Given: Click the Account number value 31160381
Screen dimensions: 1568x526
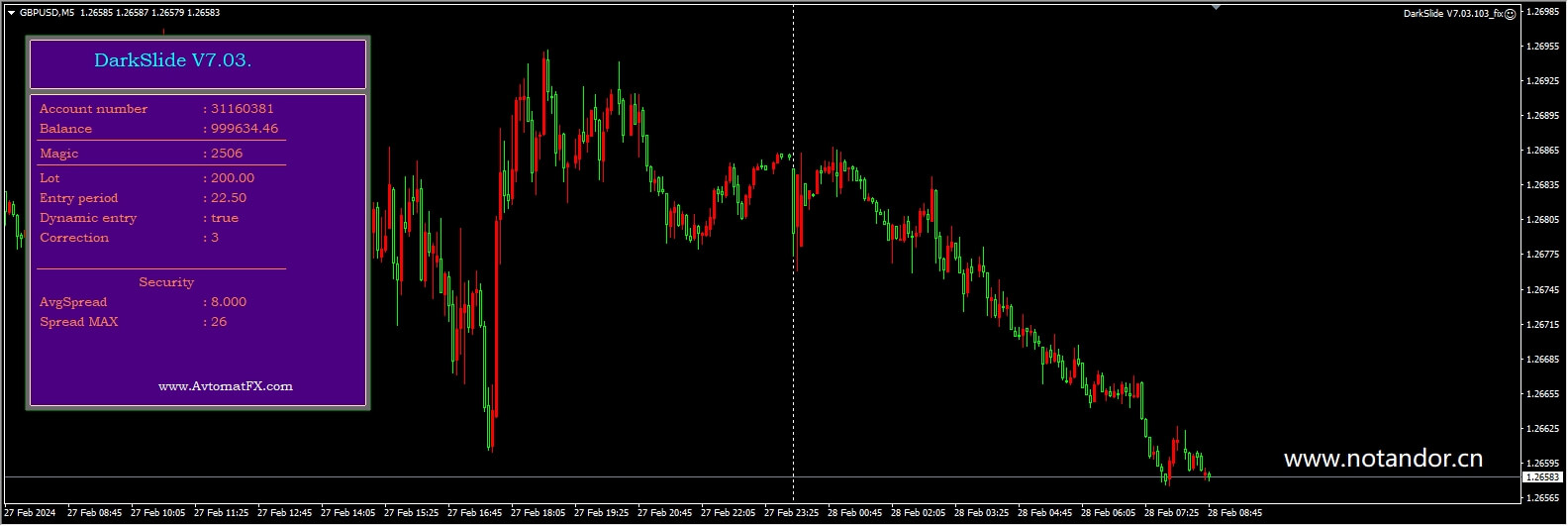Looking at the screenshot, I should [243, 109].
